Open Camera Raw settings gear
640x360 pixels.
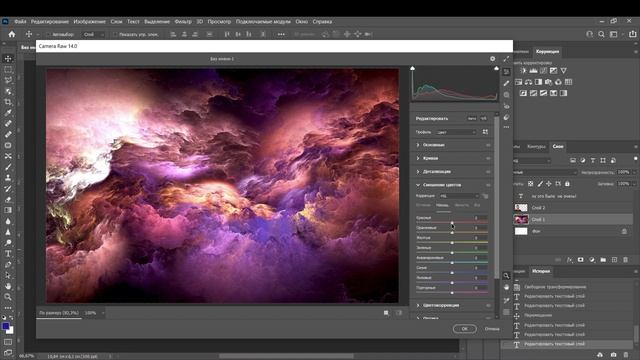[x=493, y=59]
